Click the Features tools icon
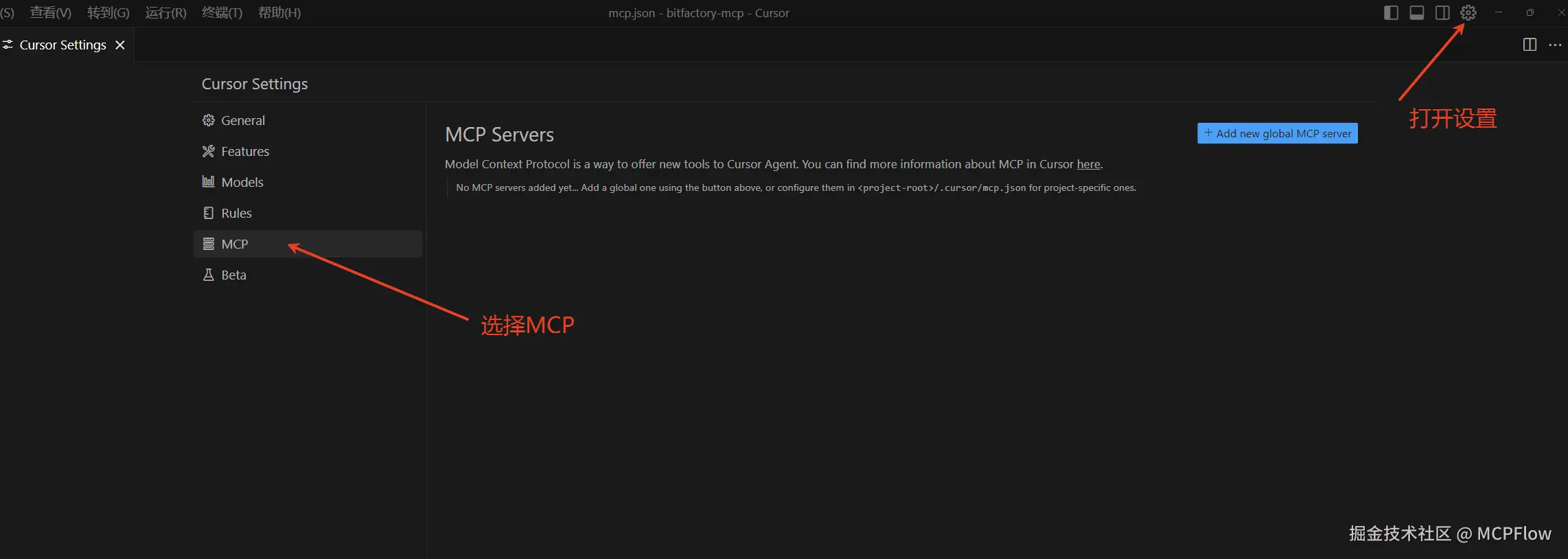This screenshot has width=1568, height=559. 209,151
